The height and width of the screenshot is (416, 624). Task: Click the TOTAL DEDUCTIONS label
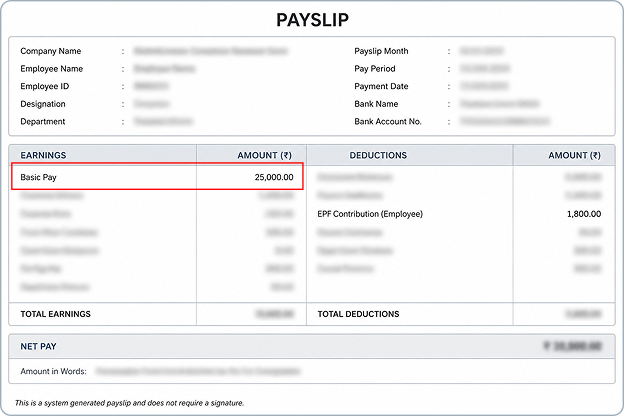[x=358, y=314]
